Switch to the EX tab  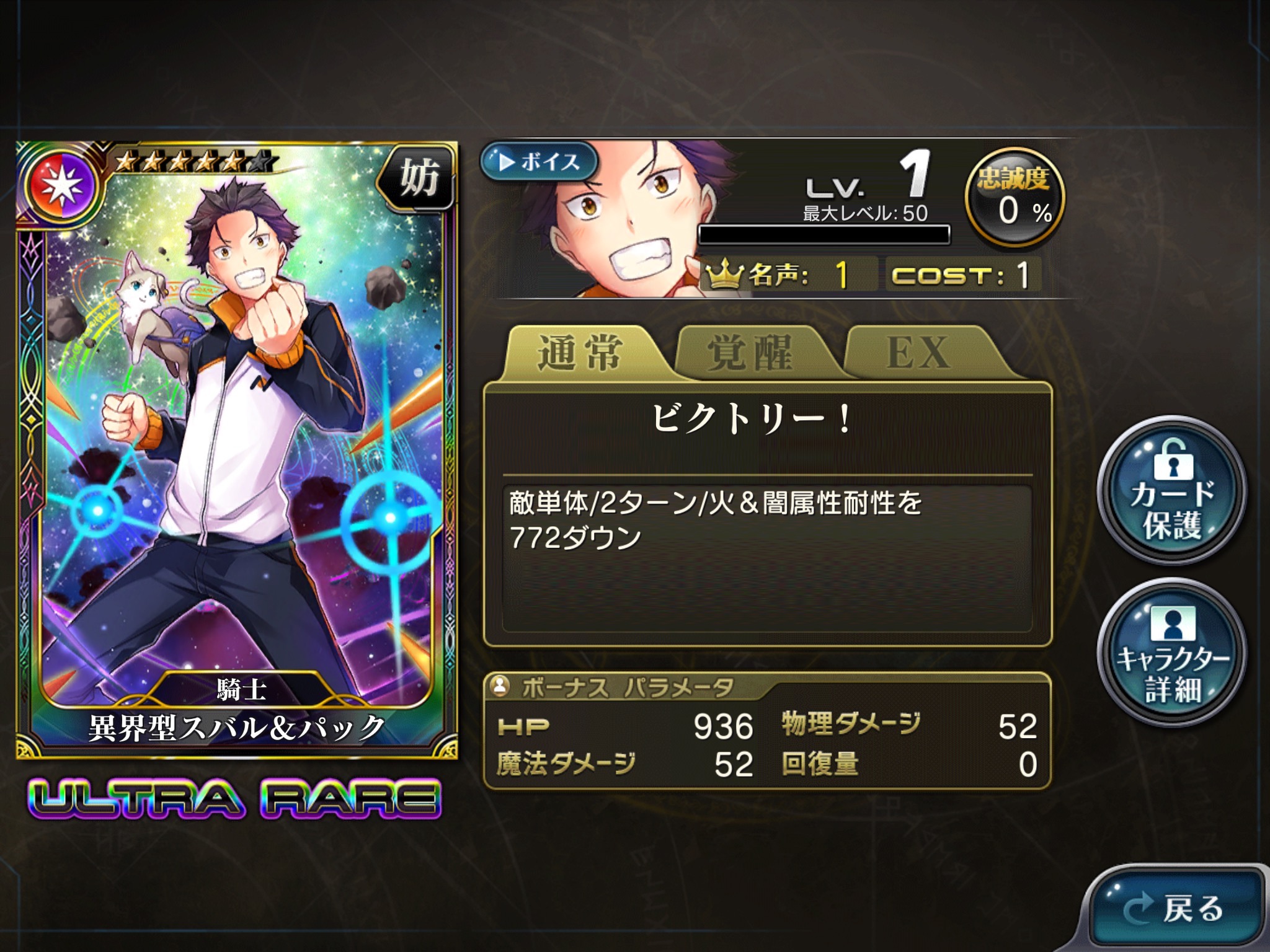pyautogui.click(x=919, y=352)
